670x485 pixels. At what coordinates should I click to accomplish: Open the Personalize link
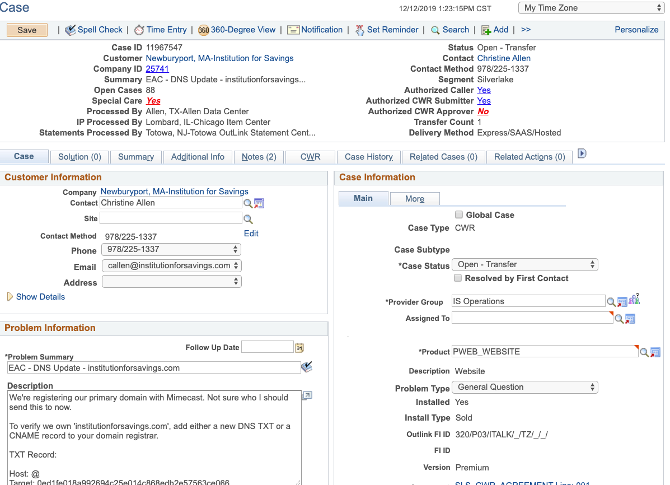(x=636, y=30)
